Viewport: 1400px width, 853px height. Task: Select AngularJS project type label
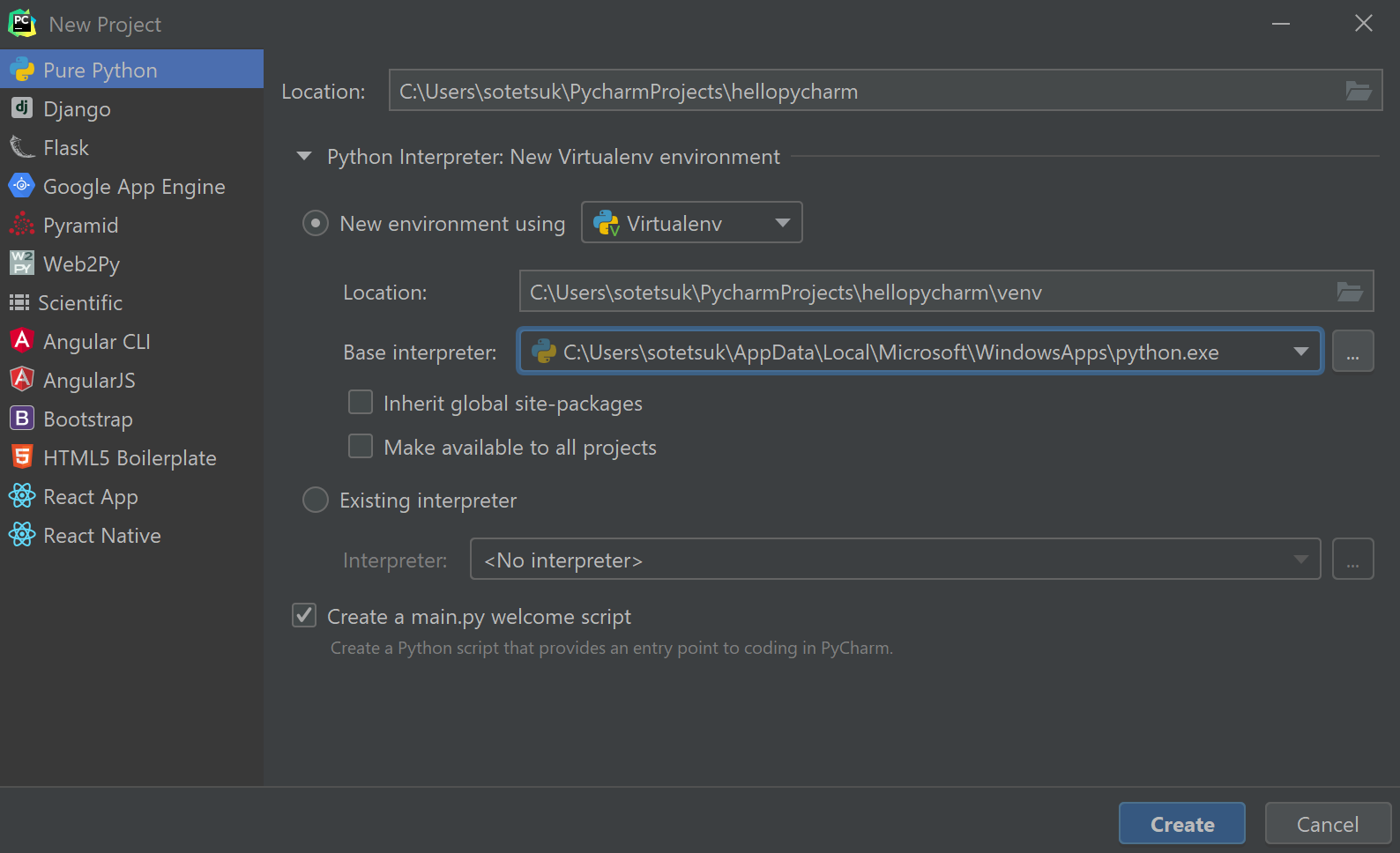pyautogui.click(x=90, y=380)
